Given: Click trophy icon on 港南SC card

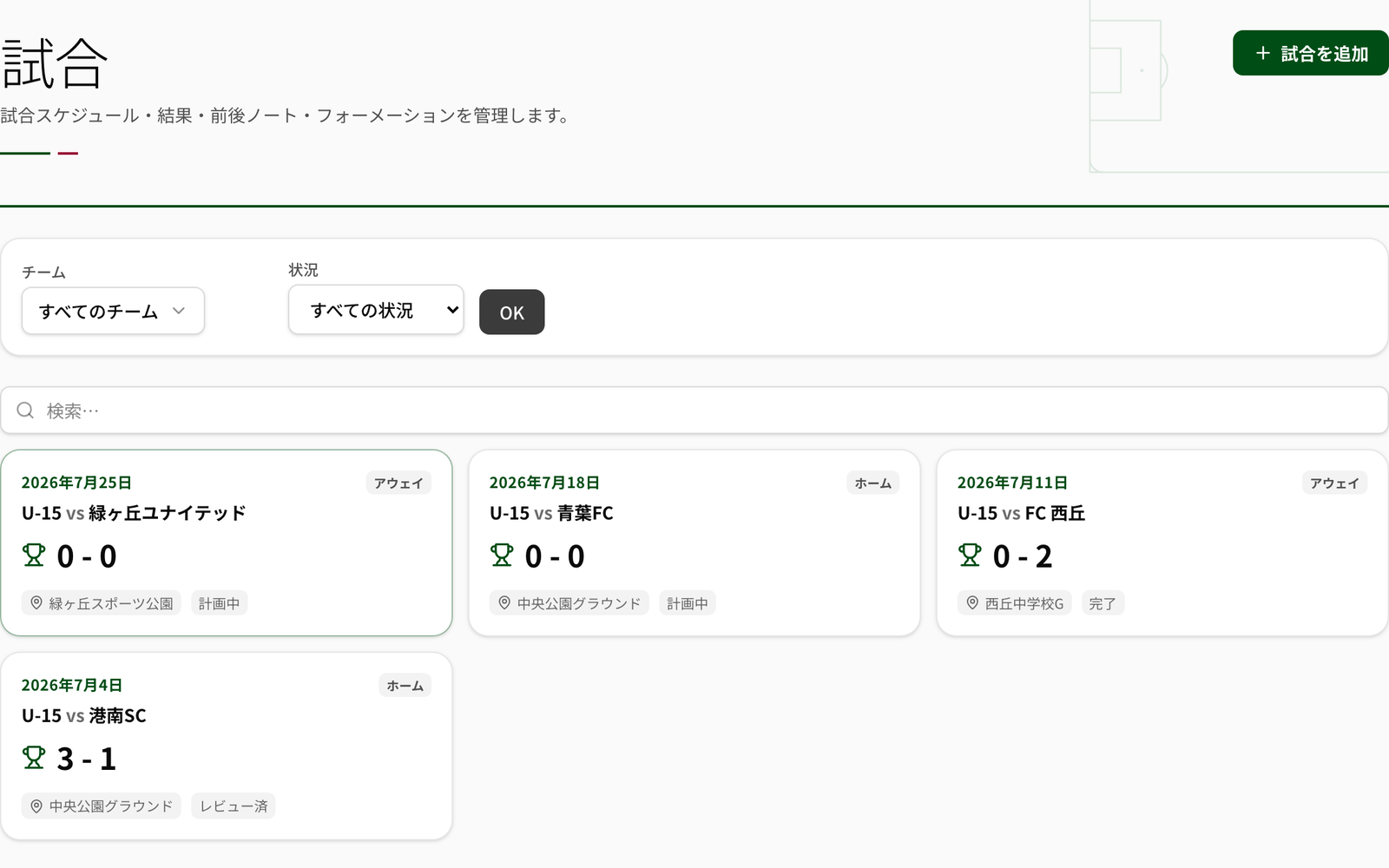Looking at the screenshot, I should pyautogui.click(x=34, y=758).
